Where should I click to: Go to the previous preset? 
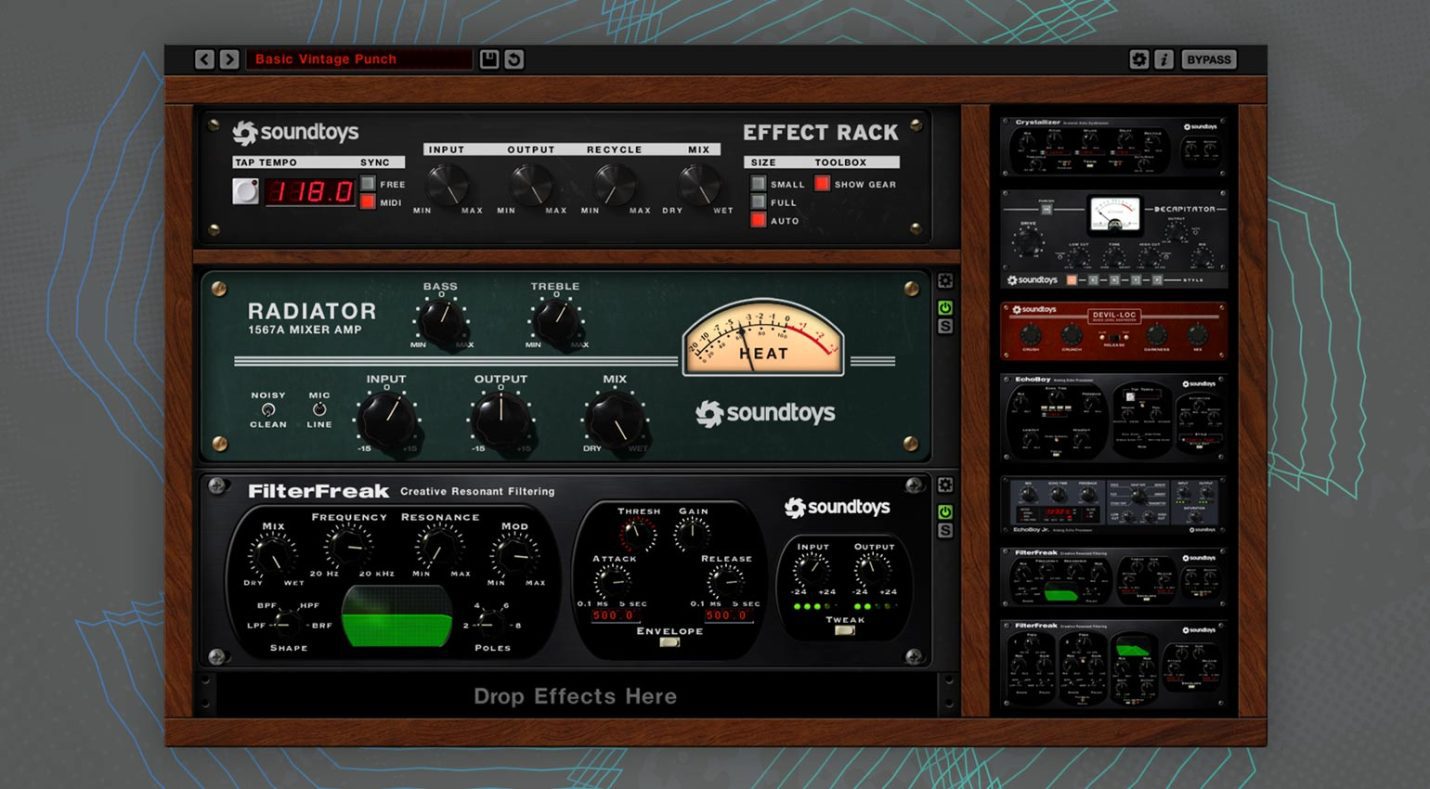click(x=203, y=58)
